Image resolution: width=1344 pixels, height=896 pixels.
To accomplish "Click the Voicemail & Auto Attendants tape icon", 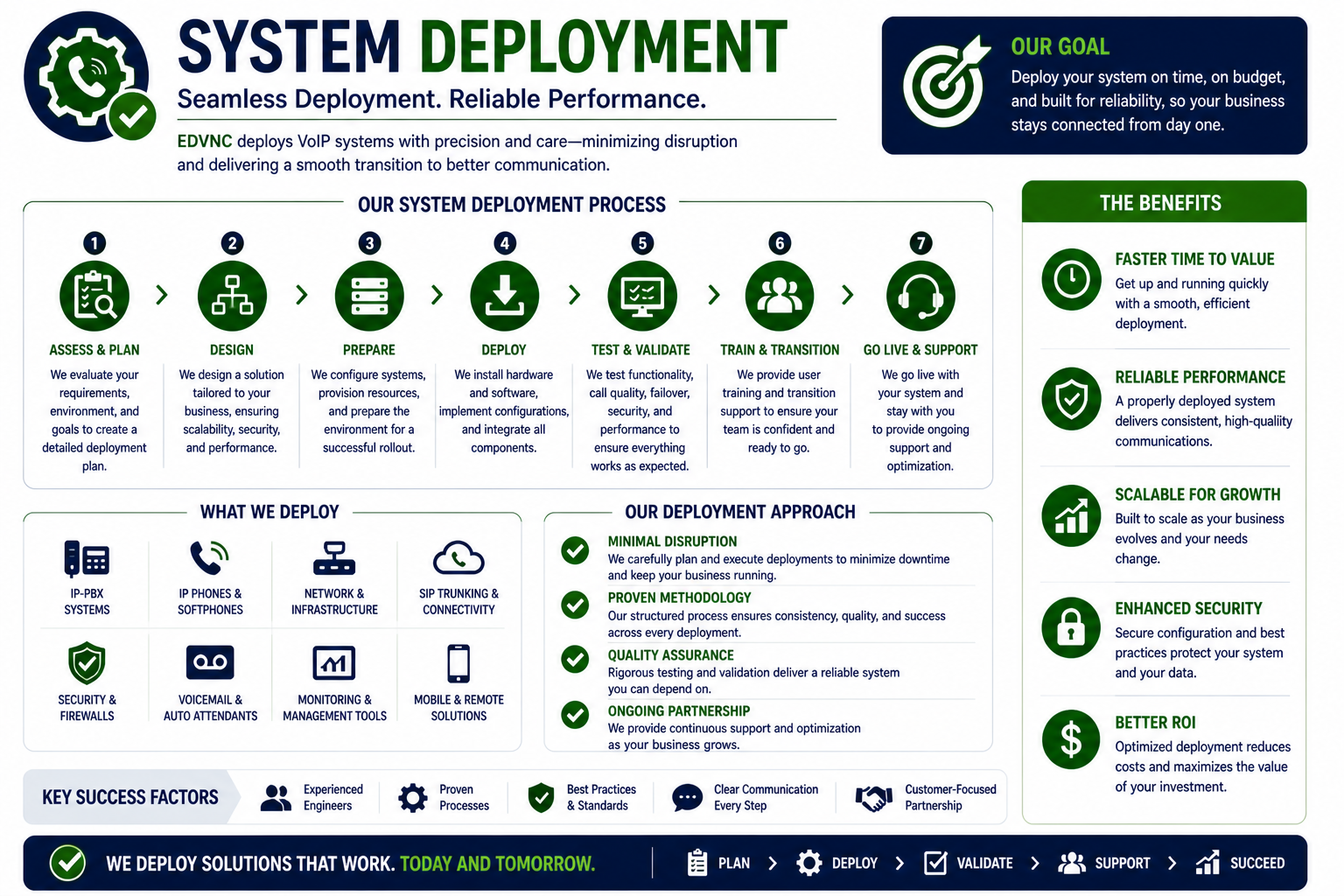I will (x=210, y=662).
